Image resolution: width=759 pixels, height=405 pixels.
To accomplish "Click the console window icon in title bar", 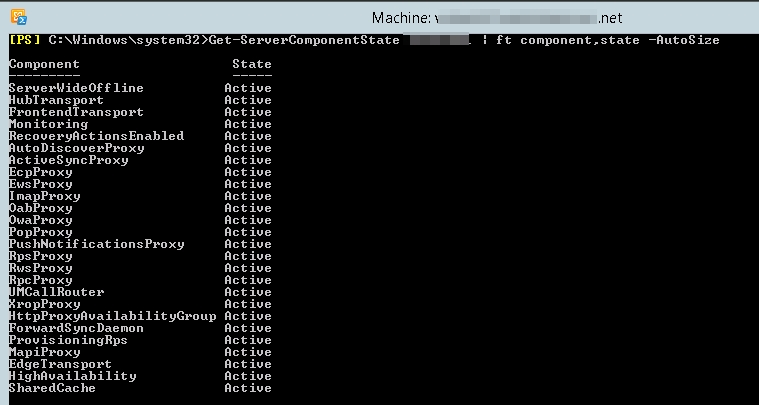I will coord(18,17).
